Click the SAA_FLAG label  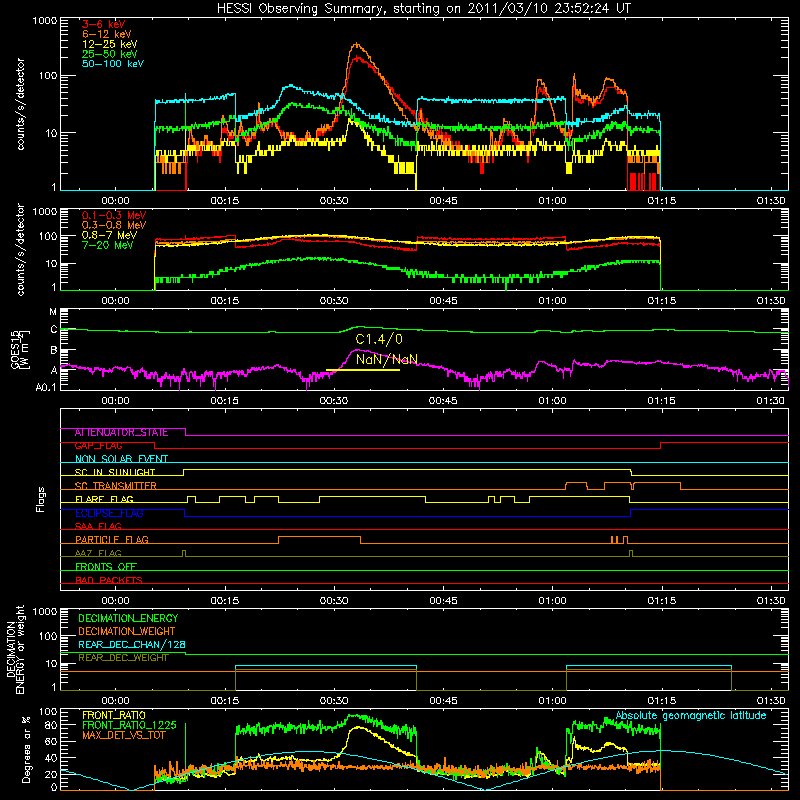(98, 526)
